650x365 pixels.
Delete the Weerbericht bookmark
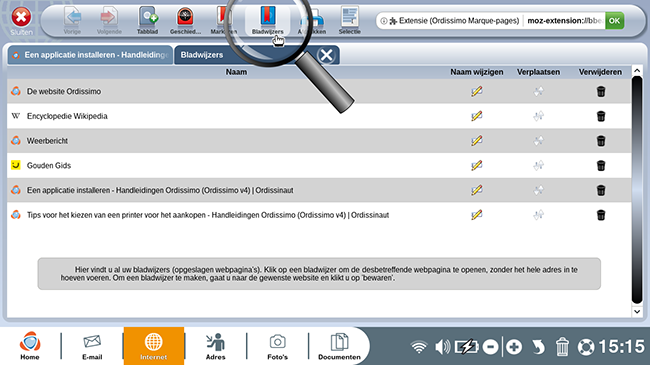coord(601,141)
